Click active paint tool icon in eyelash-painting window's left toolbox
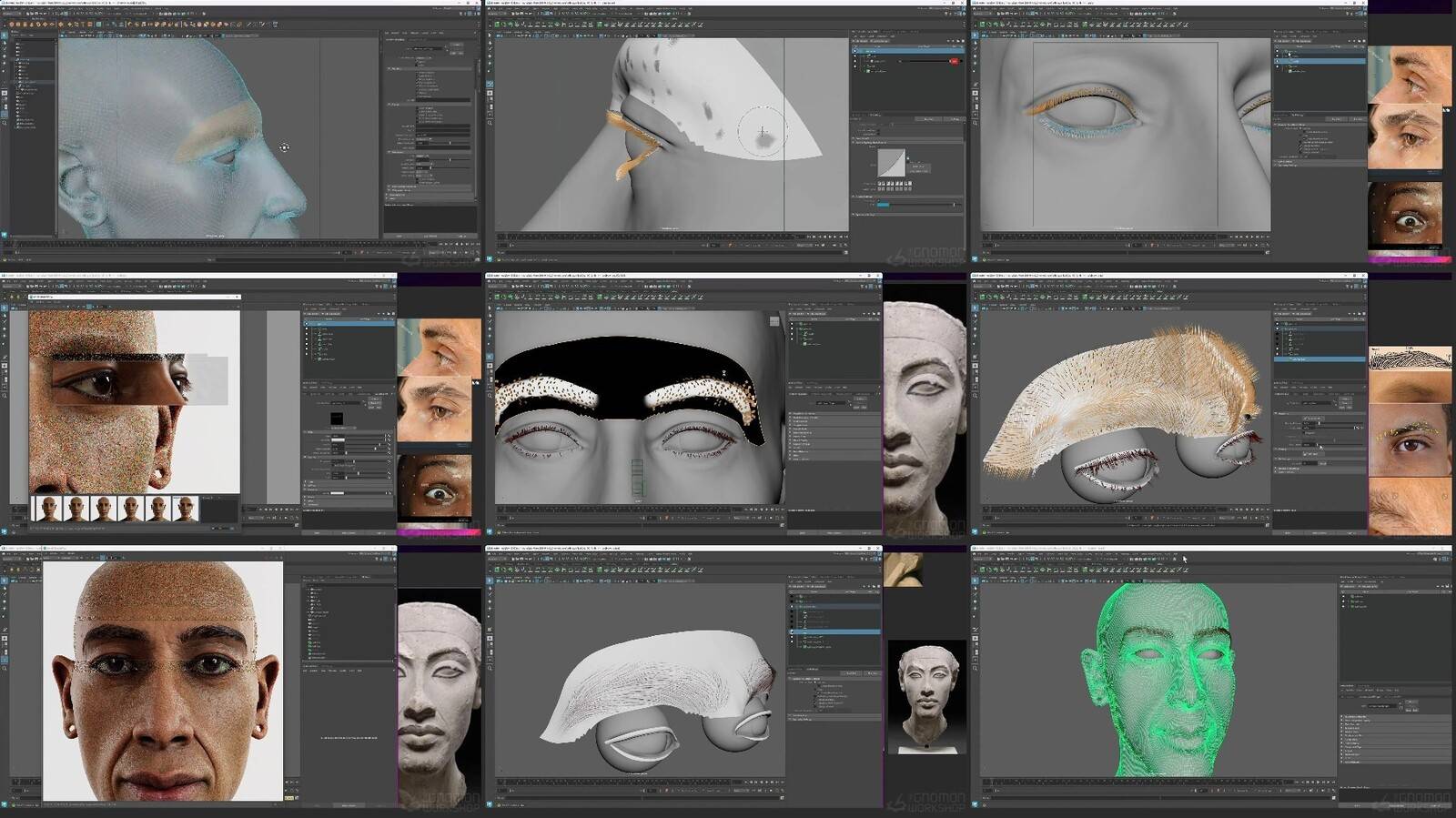Image resolution: width=1456 pixels, height=818 pixels. point(490,84)
